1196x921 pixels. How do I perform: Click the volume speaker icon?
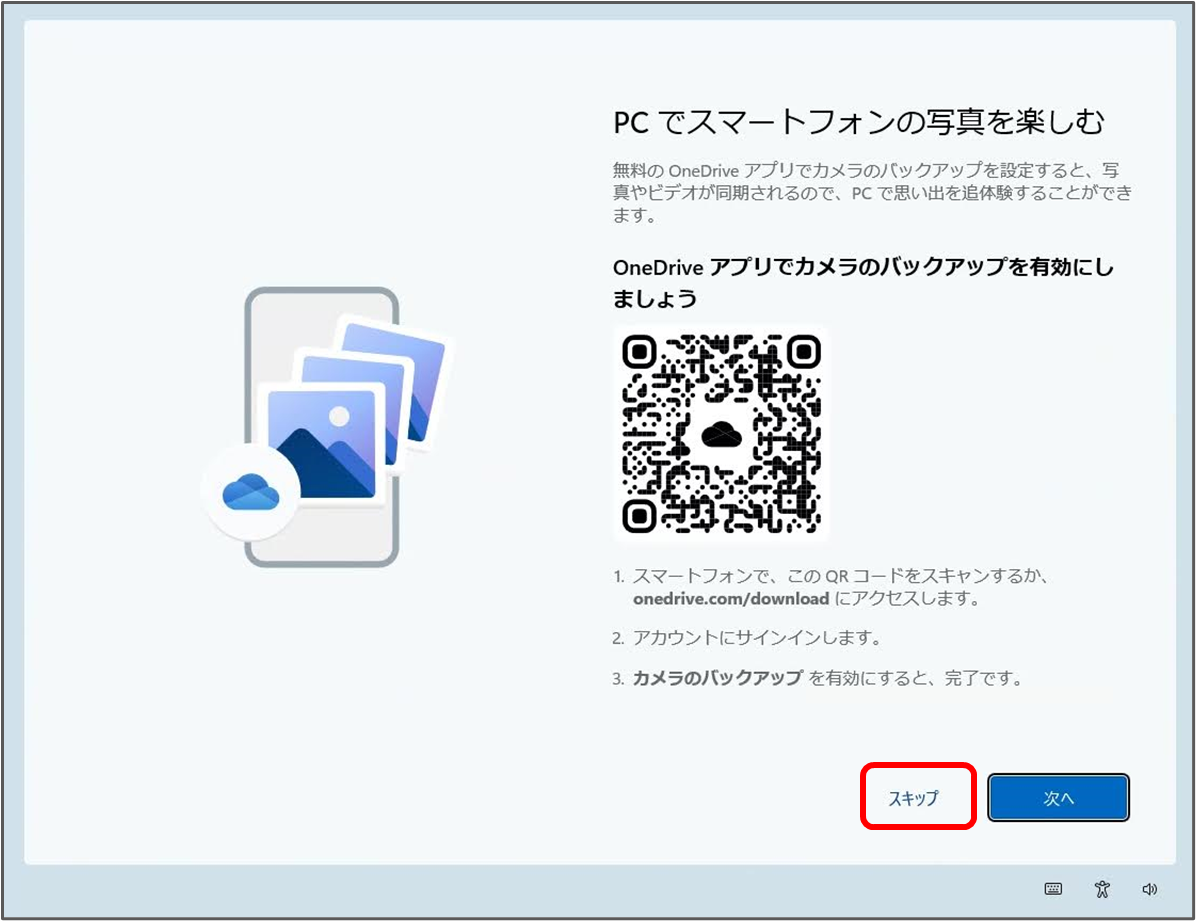pos(1149,888)
